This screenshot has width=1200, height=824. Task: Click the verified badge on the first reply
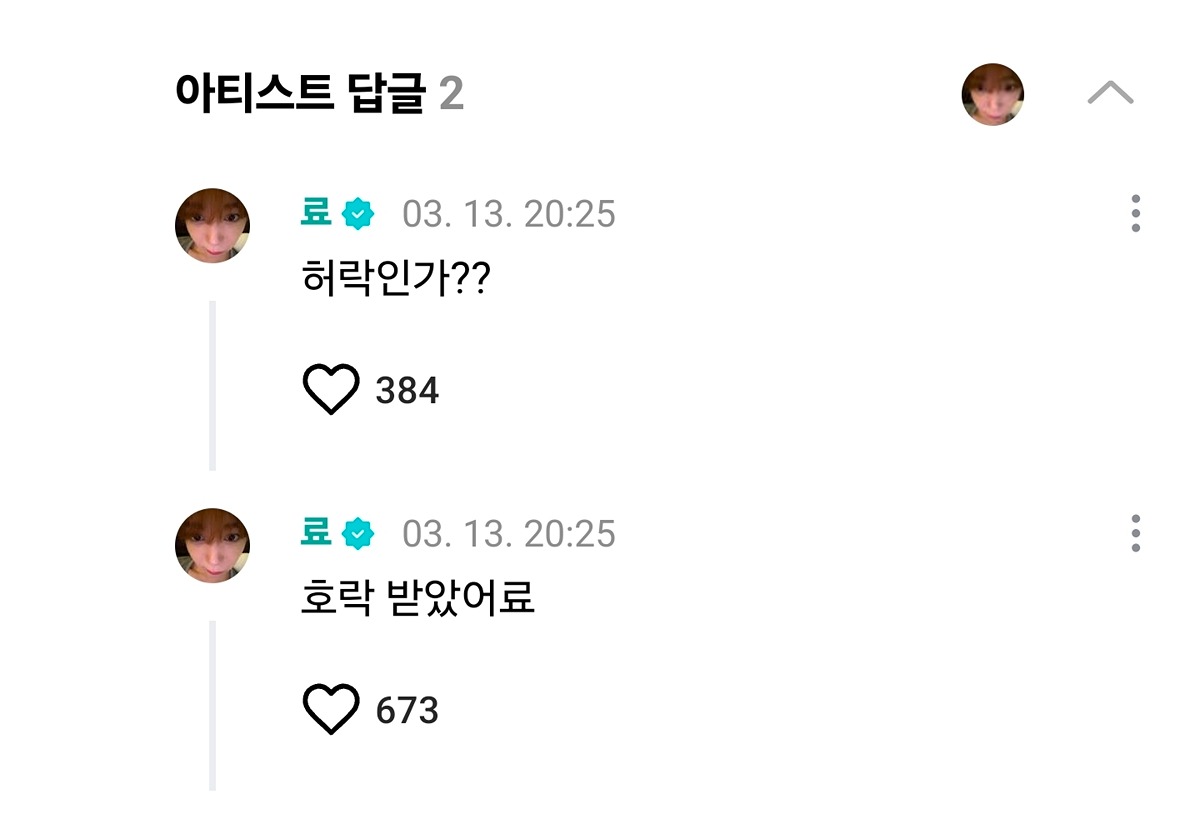click(x=358, y=214)
